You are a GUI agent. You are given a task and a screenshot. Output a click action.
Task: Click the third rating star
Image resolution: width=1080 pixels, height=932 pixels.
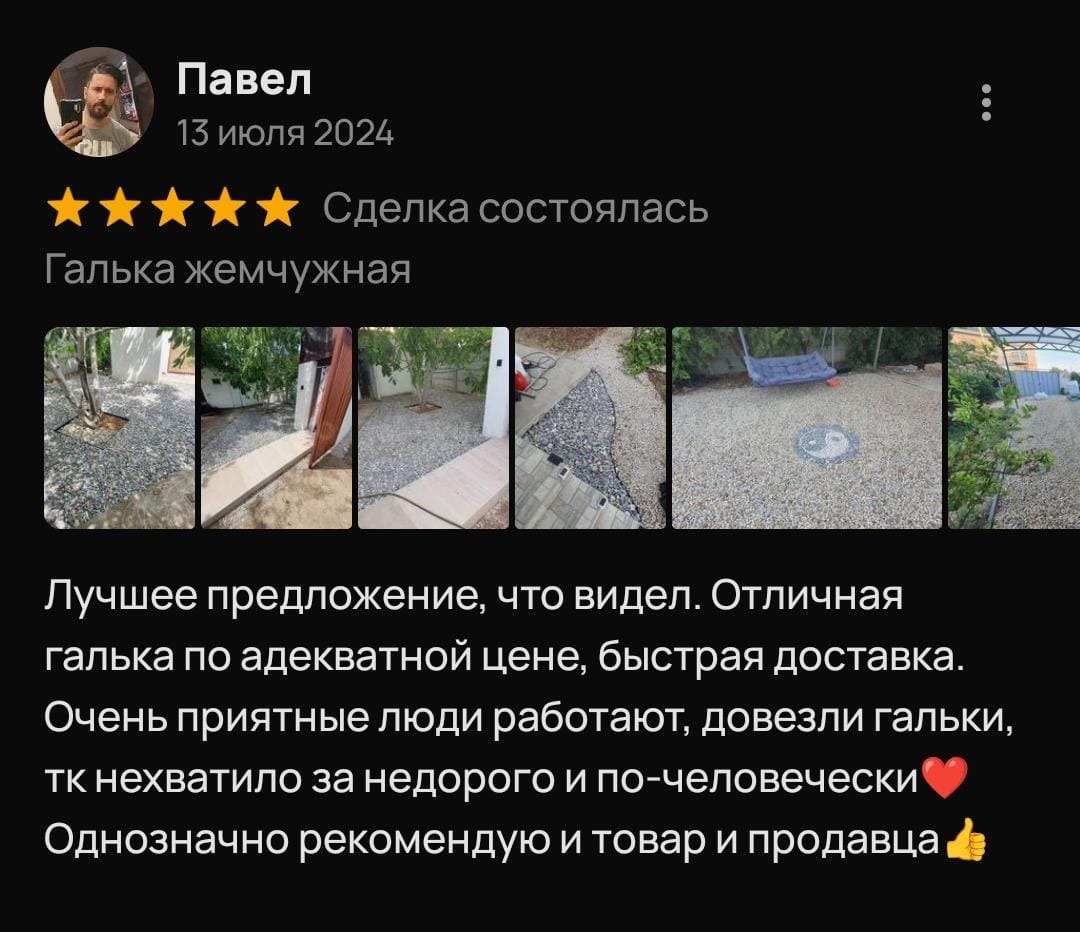172,208
